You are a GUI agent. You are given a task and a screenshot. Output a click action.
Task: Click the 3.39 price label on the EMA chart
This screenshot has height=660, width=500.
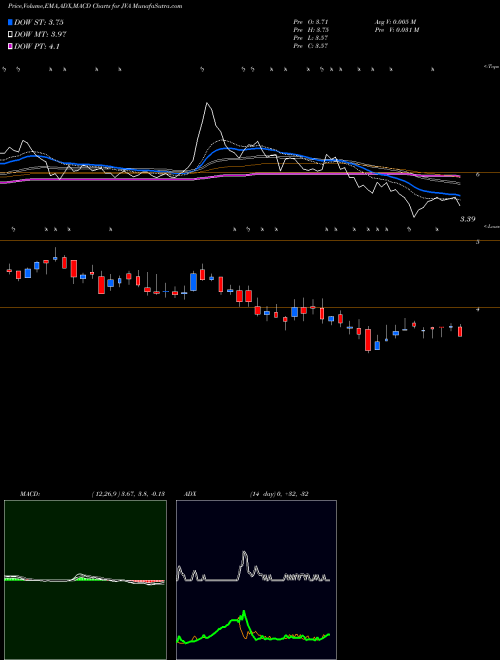click(467, 219)
